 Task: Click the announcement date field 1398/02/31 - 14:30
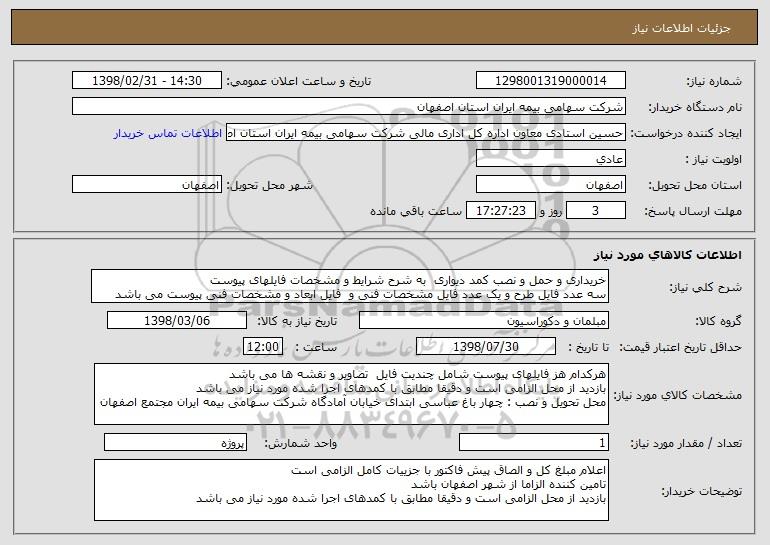point(147,81)
